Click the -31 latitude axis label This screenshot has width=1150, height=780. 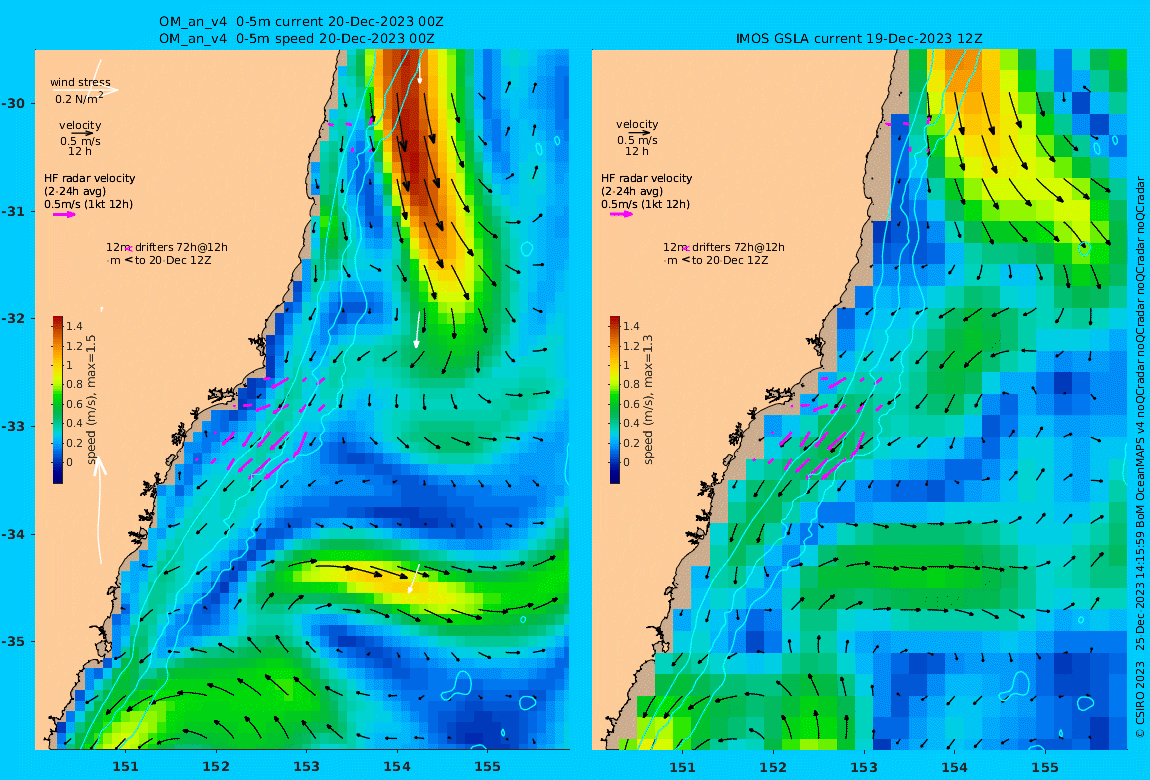[x=12, y=211]
